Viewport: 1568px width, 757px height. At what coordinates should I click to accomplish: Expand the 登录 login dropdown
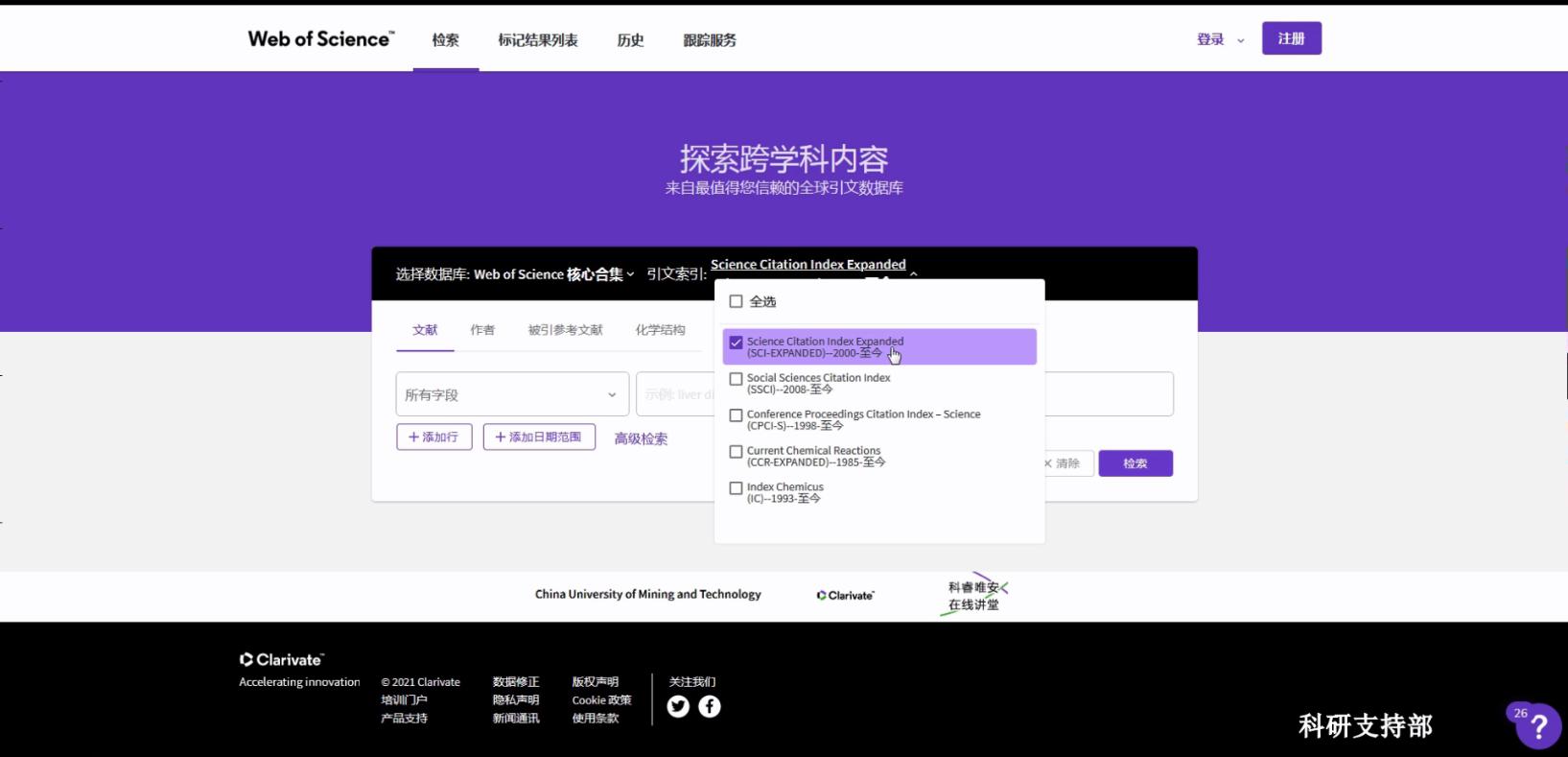point(1219,40)
